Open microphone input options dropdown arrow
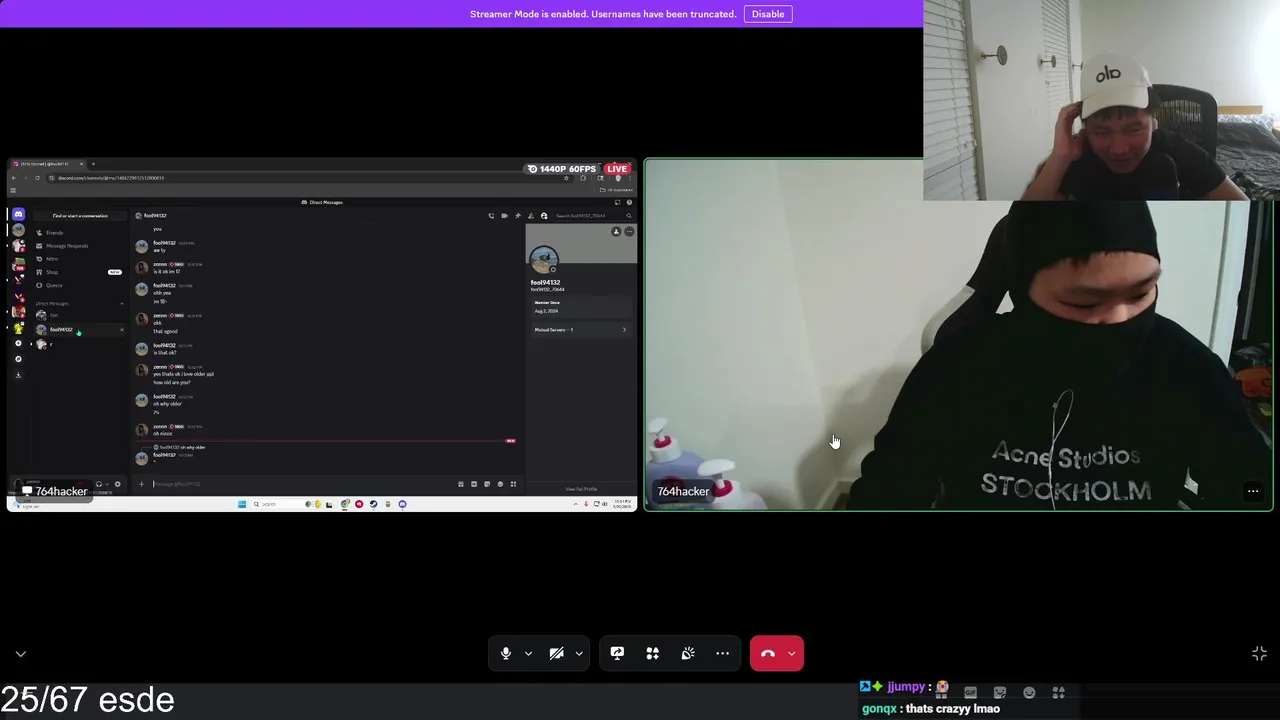The image size is (1280, 720). click(528, 653)
